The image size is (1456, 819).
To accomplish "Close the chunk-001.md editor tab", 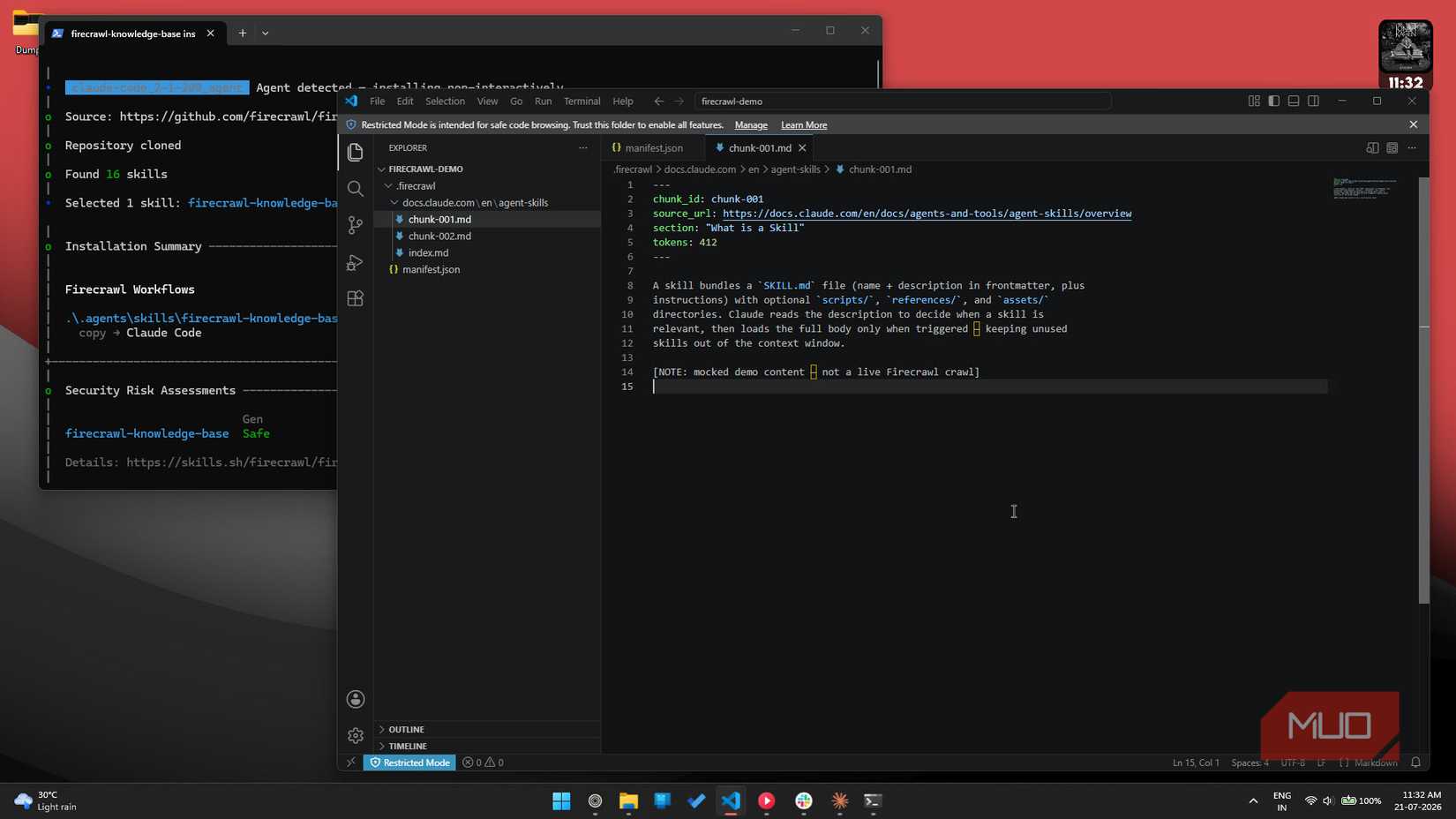I will [802, 148].
